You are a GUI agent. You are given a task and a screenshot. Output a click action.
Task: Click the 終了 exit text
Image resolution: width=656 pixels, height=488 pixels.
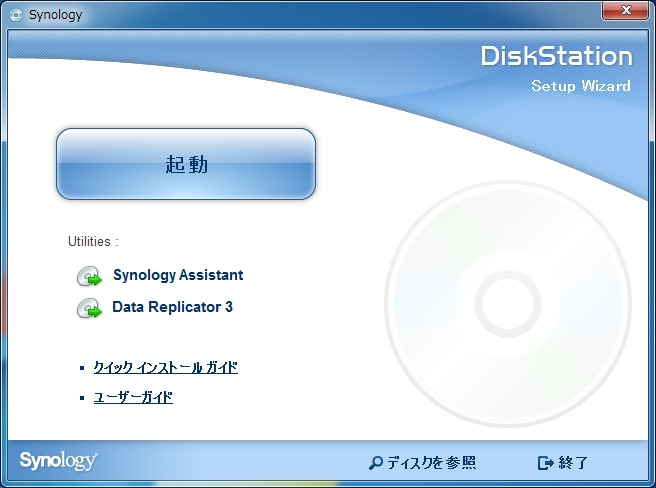573,463
